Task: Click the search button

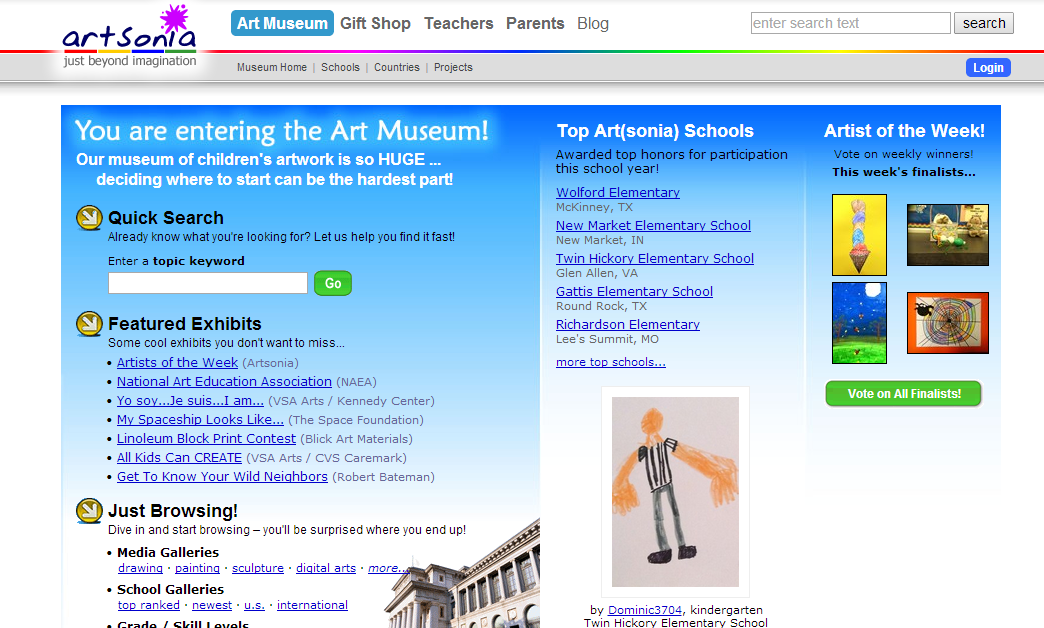Action: (984, 23)
